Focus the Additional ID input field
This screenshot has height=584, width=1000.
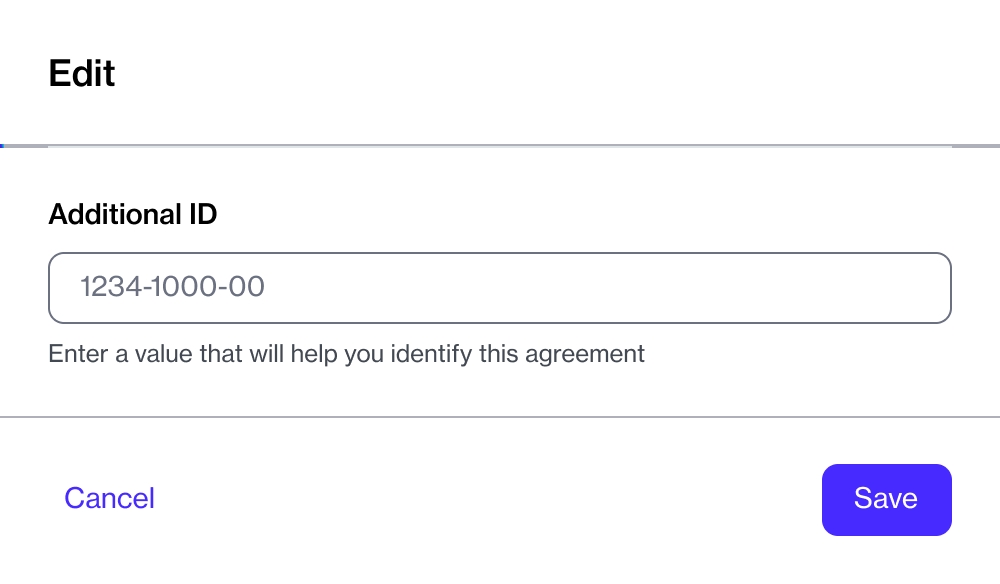tap(499, 288)
